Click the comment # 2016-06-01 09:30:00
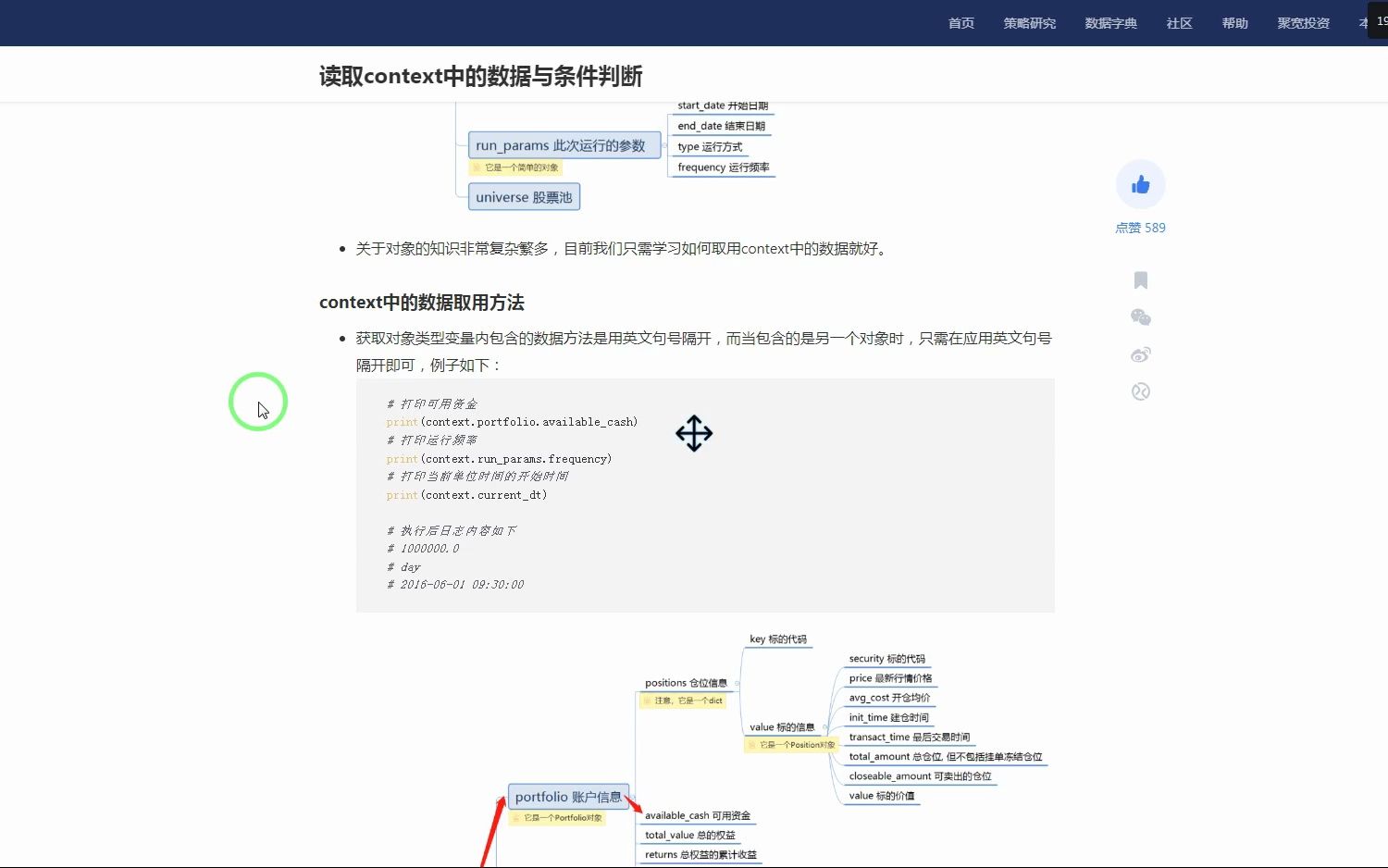This screenshot has height=868, width=1388. pyautogui.click(x=455, y=585)
